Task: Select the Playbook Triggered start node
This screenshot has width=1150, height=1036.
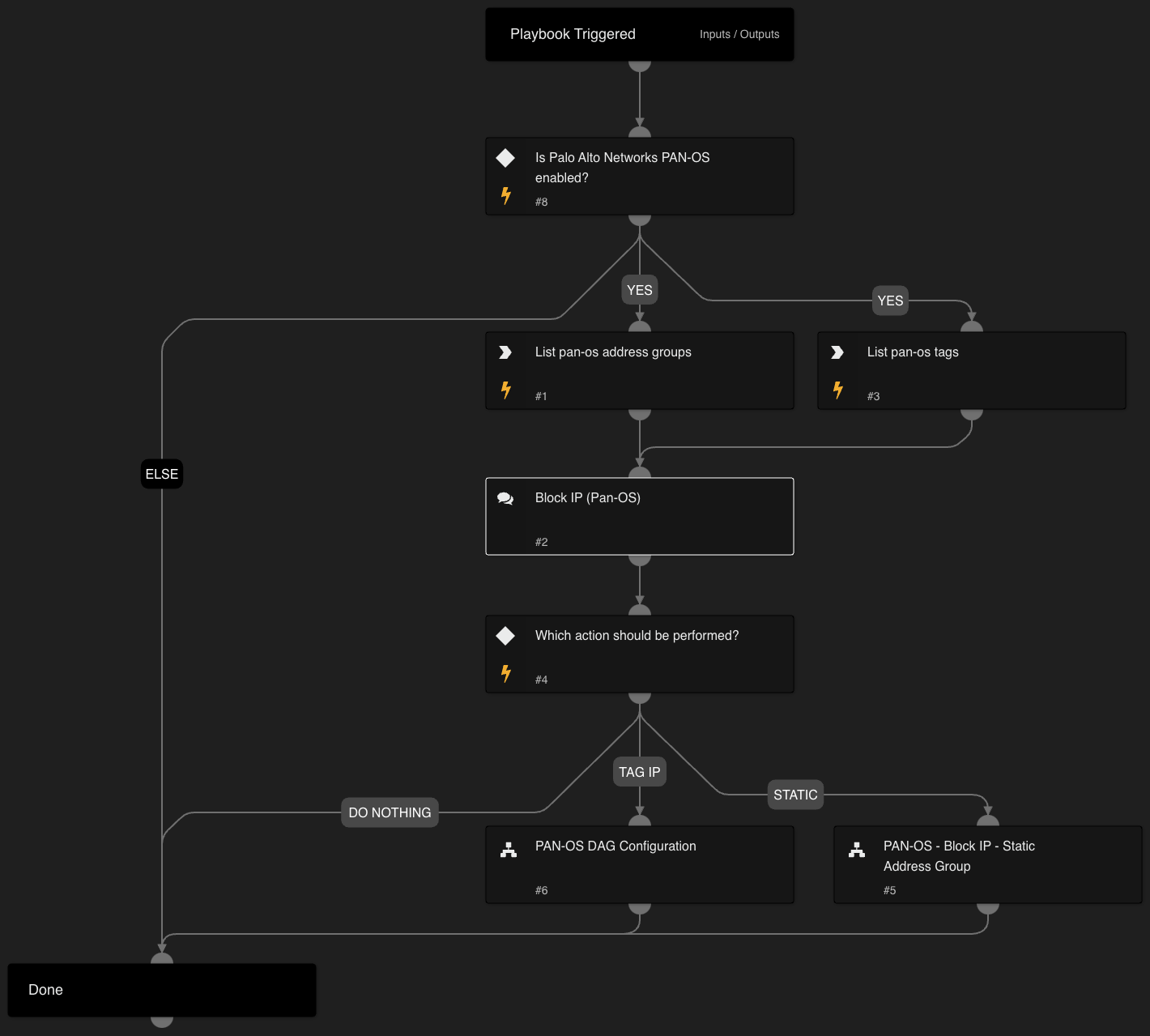Action: point(573,34)
